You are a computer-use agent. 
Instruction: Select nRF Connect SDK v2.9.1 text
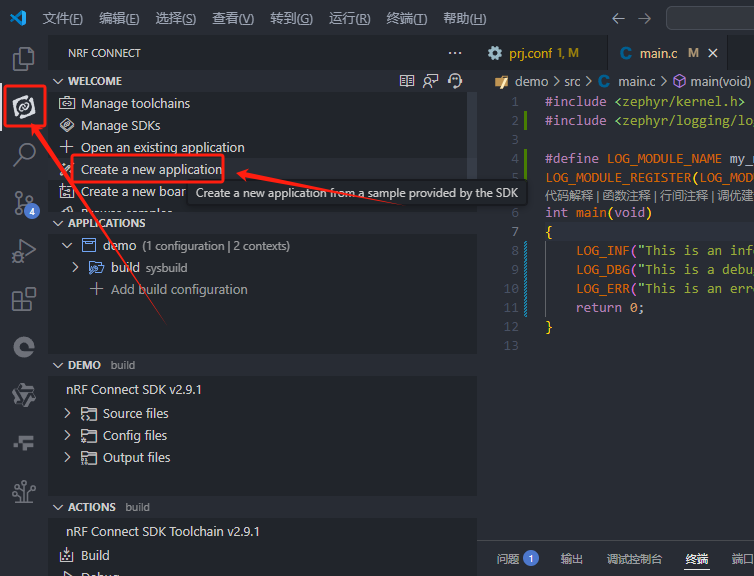tap(134, 389)
